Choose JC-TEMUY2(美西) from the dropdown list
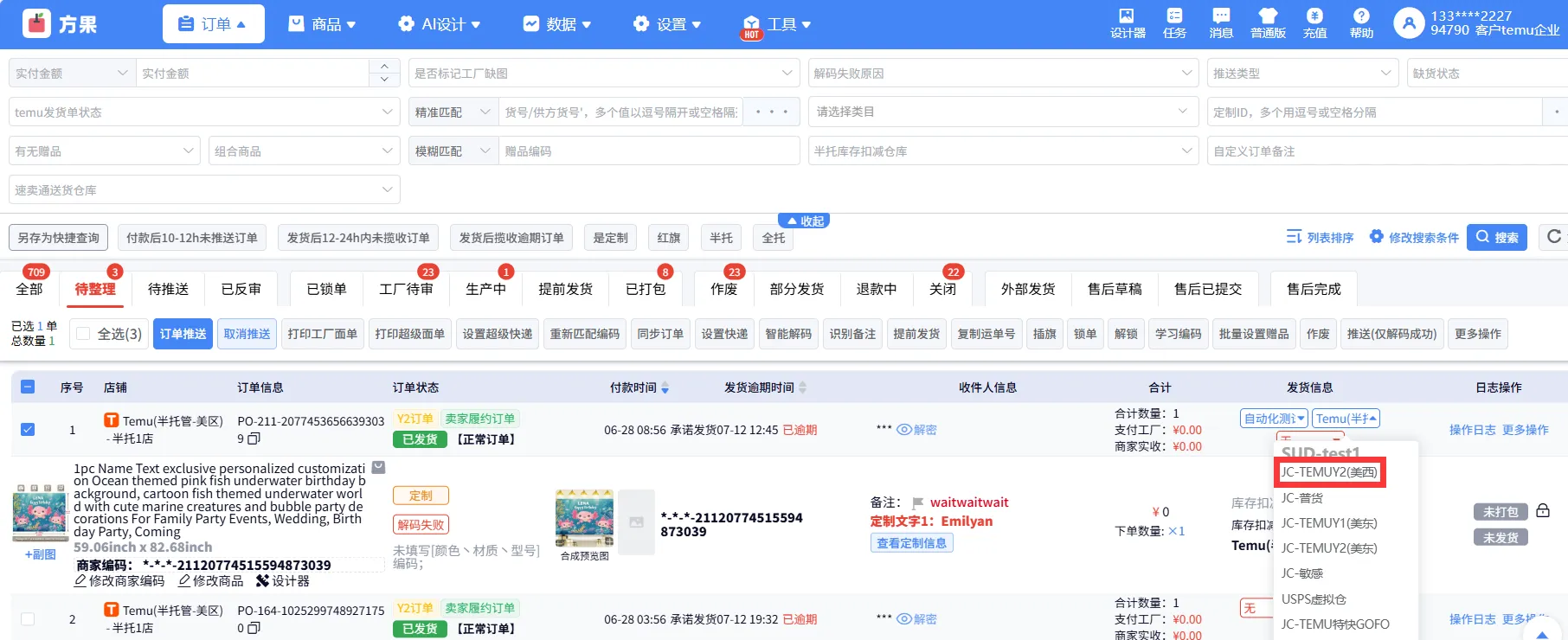Viewport: 1568px width, 640px height. [x=1329, y=472]
